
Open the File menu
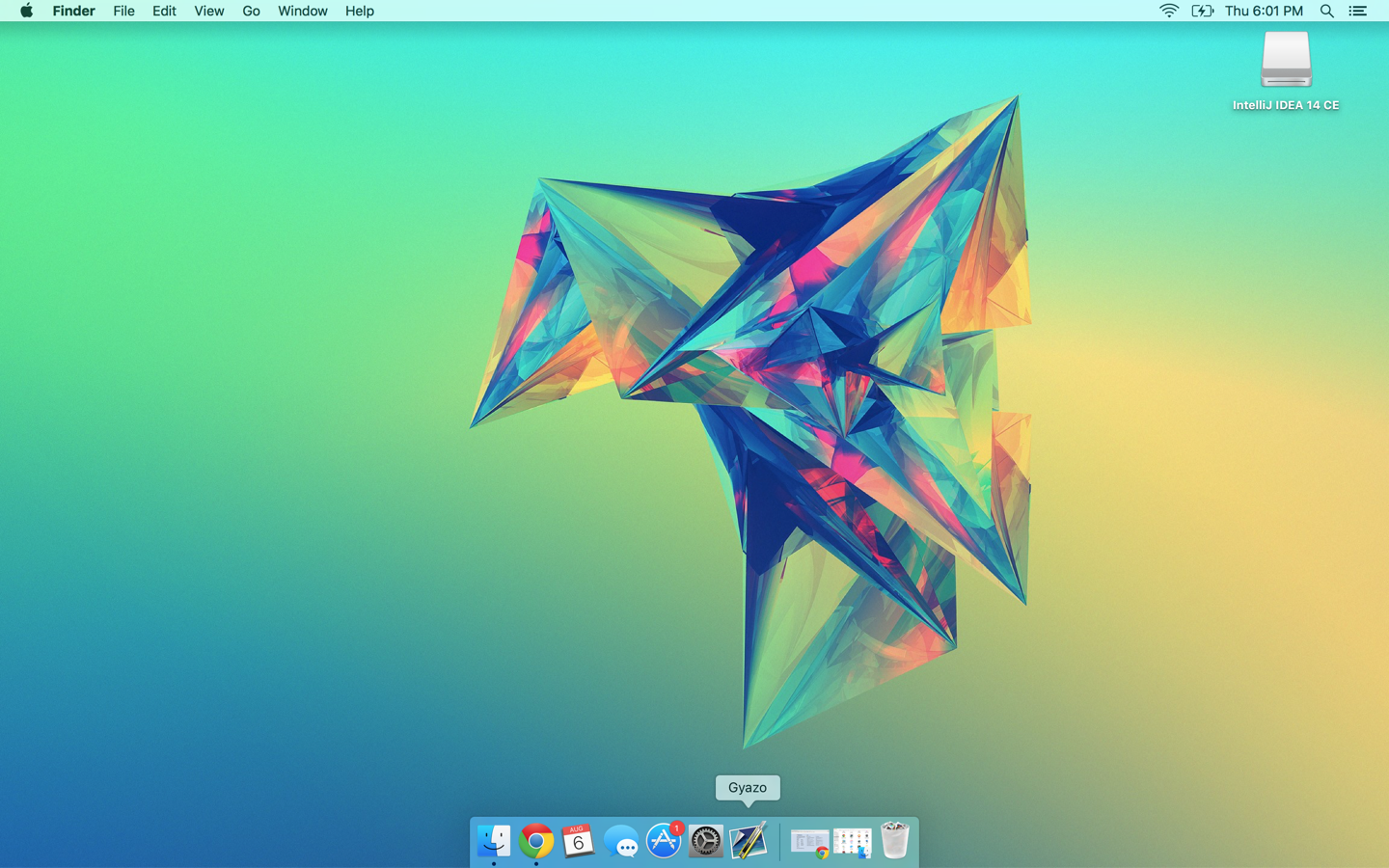(123, 11)
